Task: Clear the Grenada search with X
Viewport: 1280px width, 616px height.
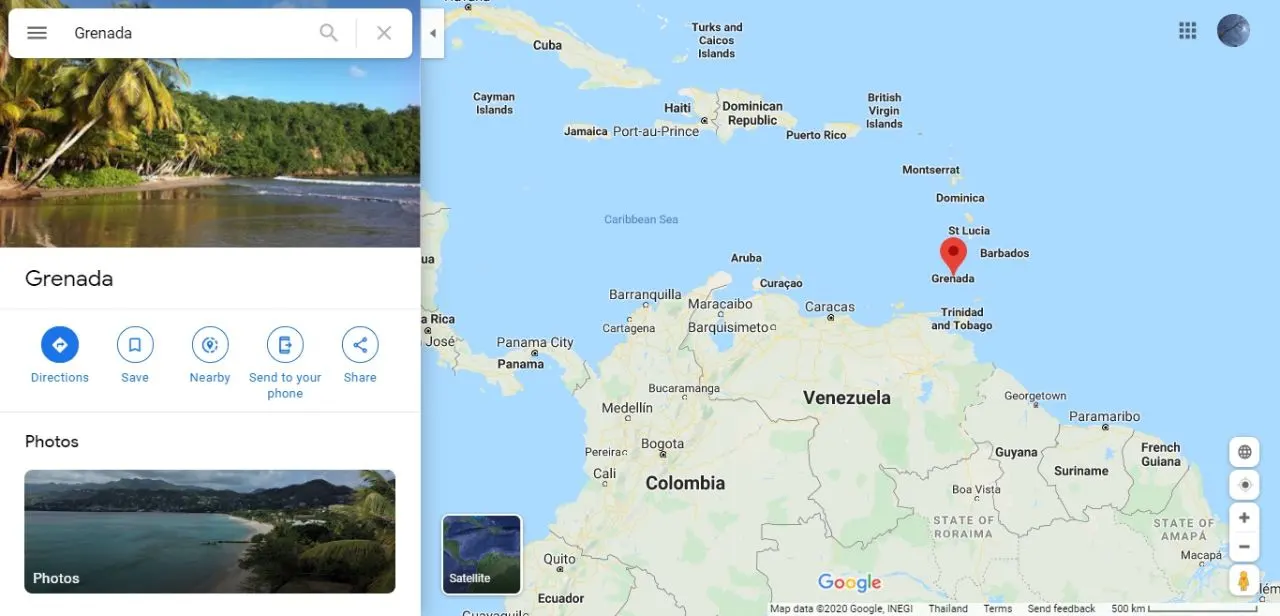Action: (x=384, y=33)
